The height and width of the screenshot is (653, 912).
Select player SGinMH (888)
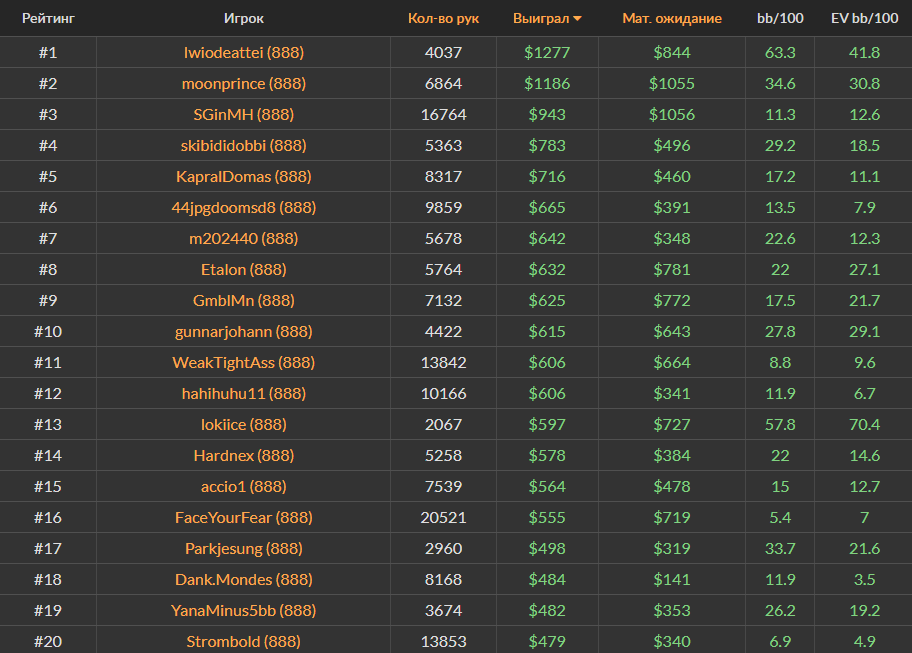(x=244, y=114)
